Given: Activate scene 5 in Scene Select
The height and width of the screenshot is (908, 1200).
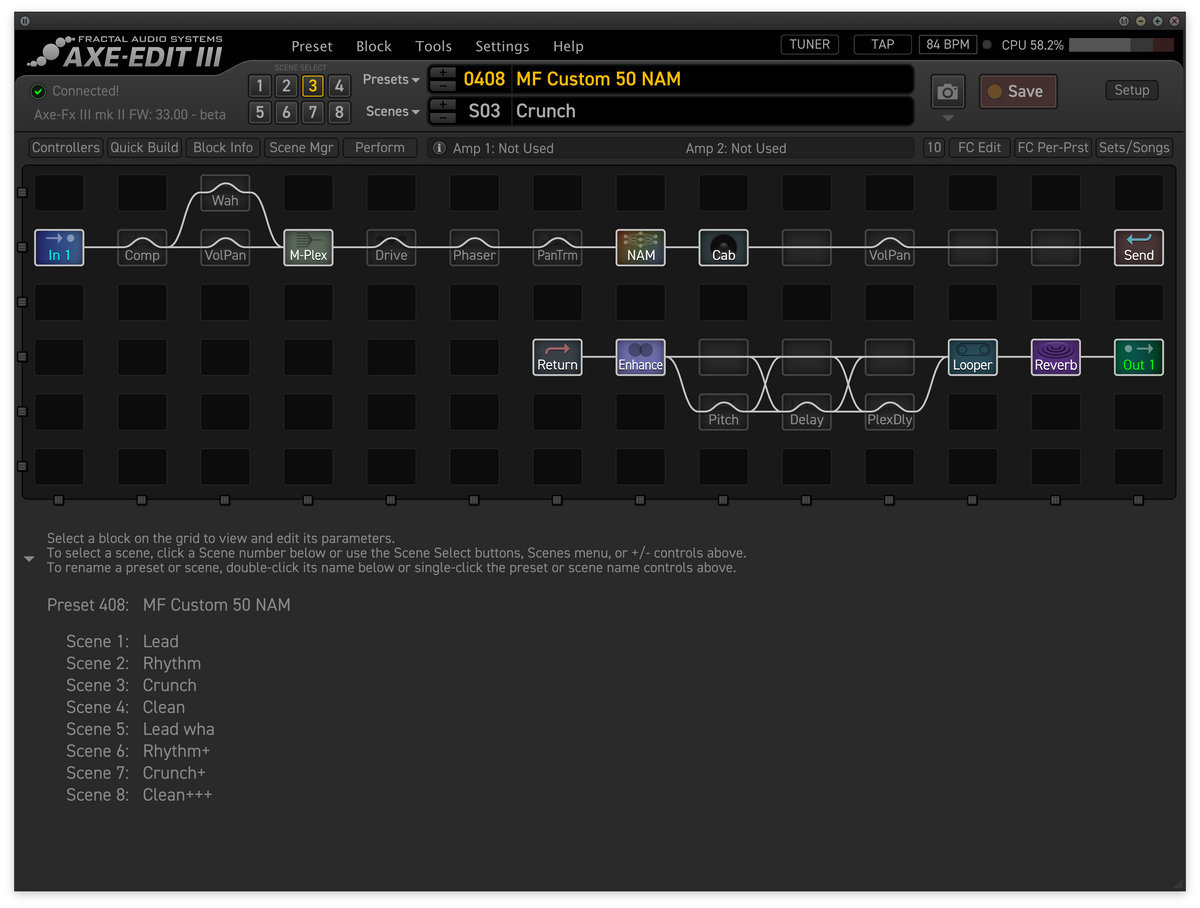Looking at the screenshot, I should (x=259, y=112).
